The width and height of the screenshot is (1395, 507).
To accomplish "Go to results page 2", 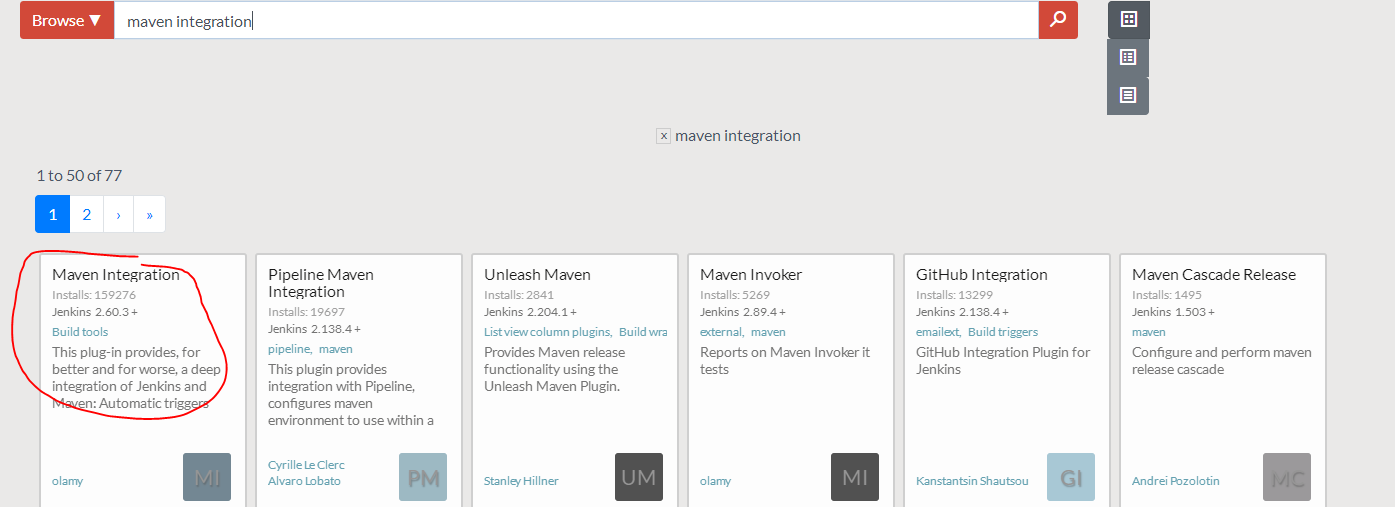I will click(87, 214).
